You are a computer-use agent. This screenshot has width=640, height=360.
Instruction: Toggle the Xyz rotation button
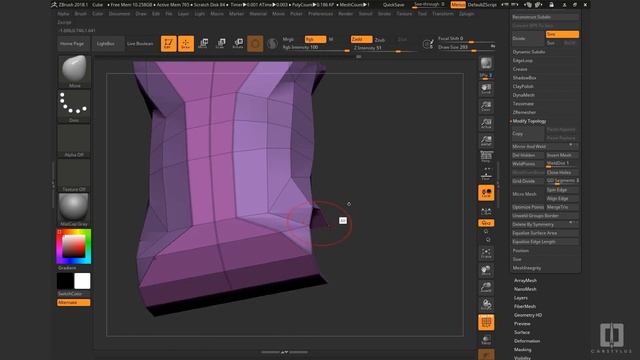pos(486,223)
